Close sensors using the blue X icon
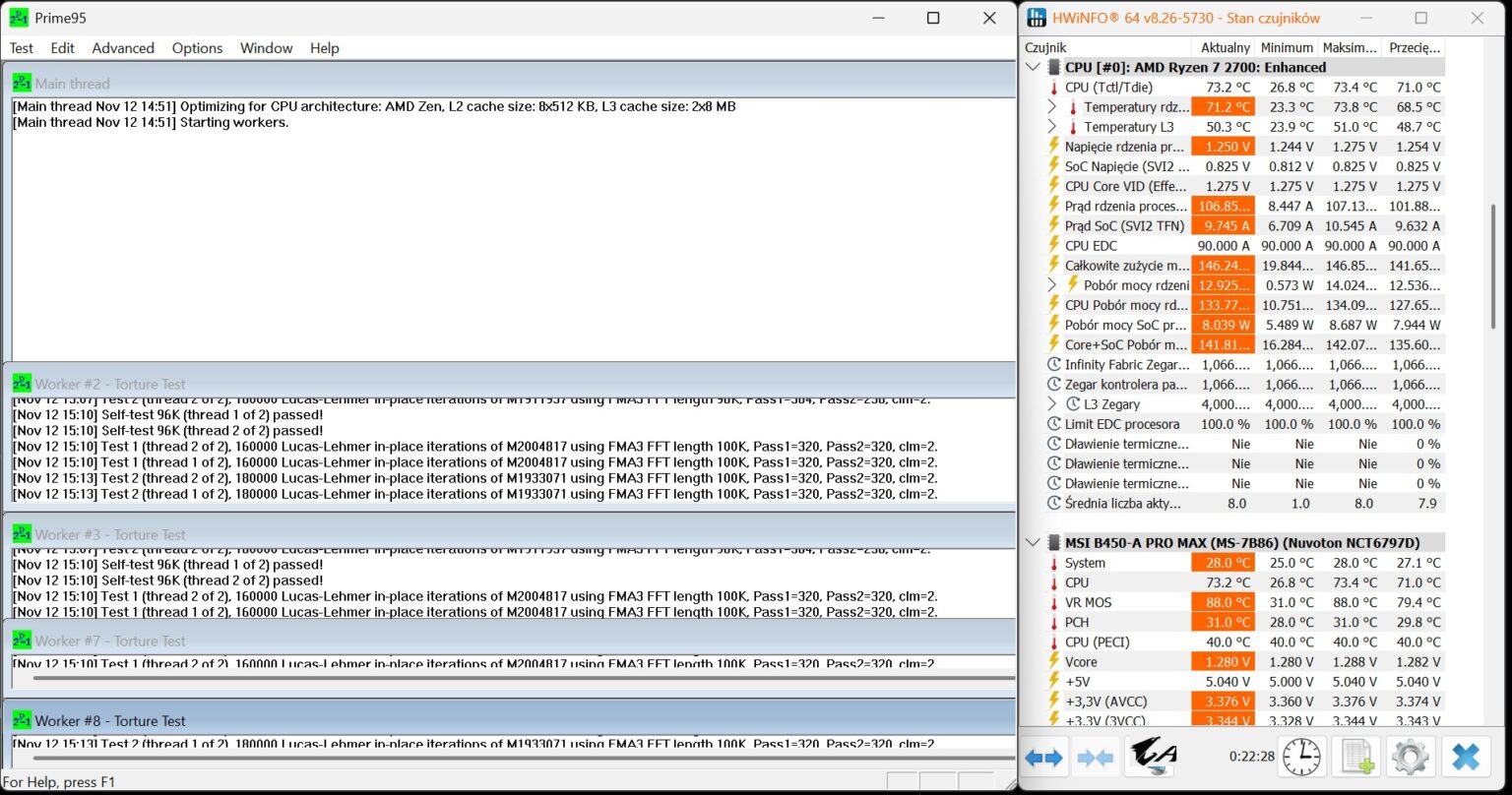The height and width of the screenshot is (795, 1512). (1465, 757)
